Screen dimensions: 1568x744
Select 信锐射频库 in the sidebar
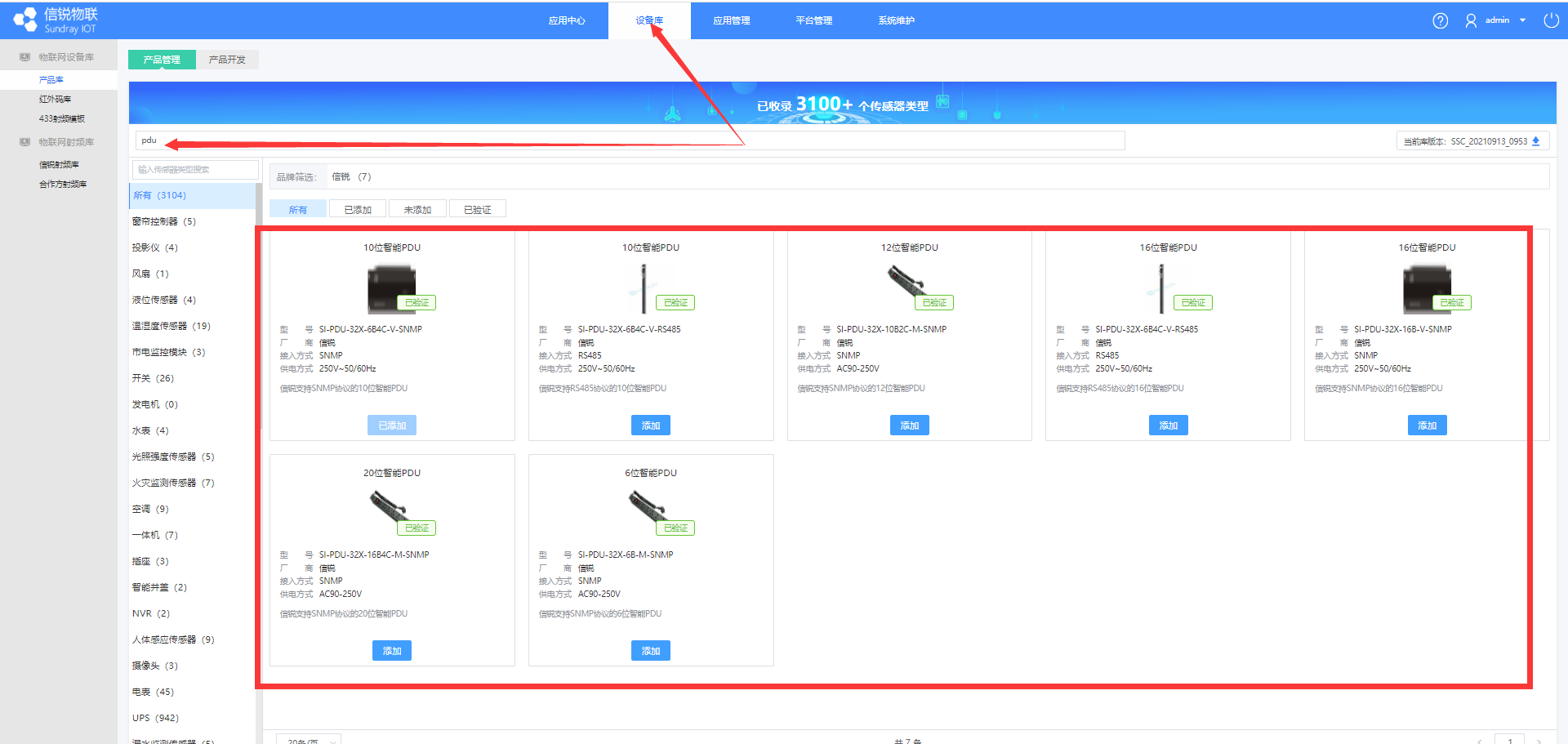pyautogui.click(x=59, y=165)
